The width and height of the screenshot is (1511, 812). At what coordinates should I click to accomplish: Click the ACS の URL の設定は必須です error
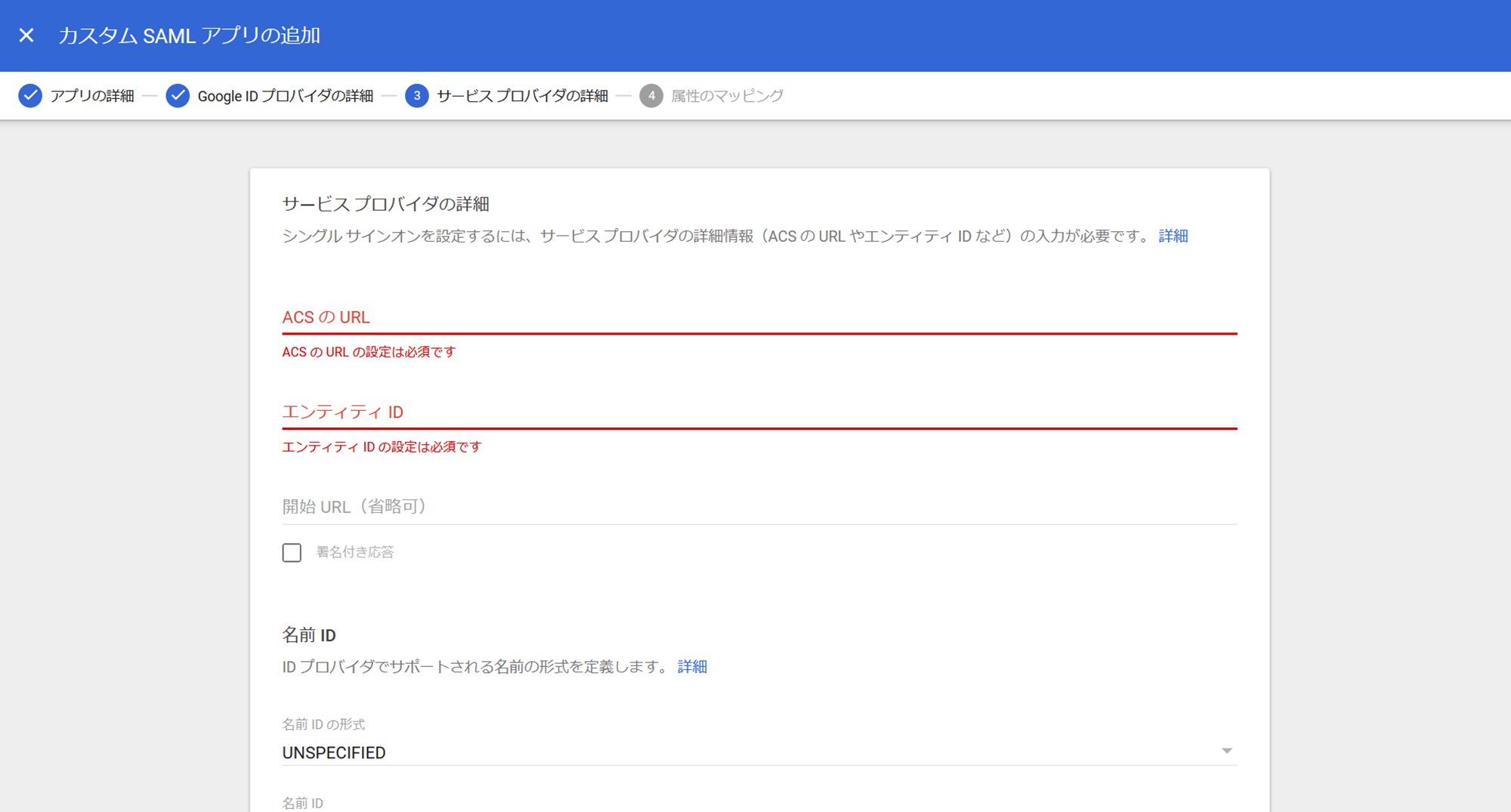pyautogui.click(x=369, y=352)
